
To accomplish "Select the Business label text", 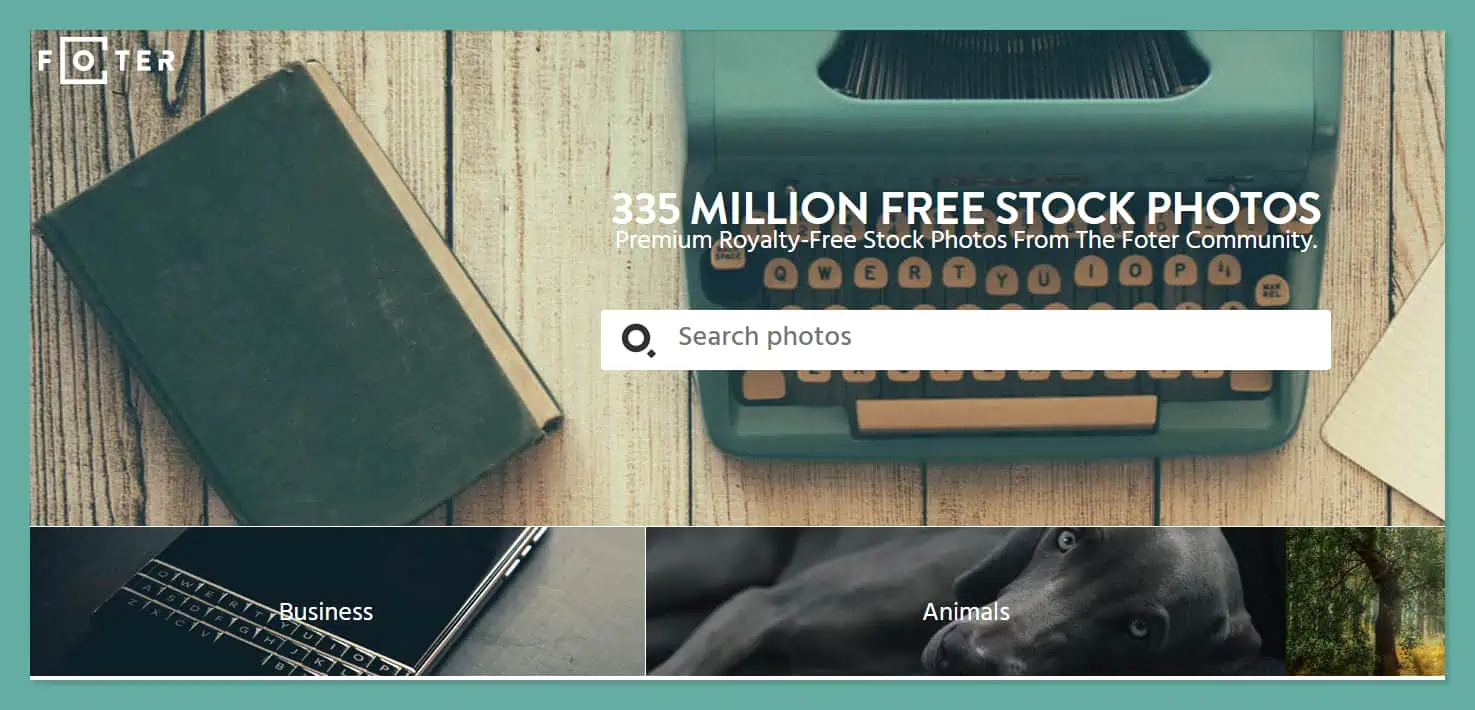I will tap(326, 612).
